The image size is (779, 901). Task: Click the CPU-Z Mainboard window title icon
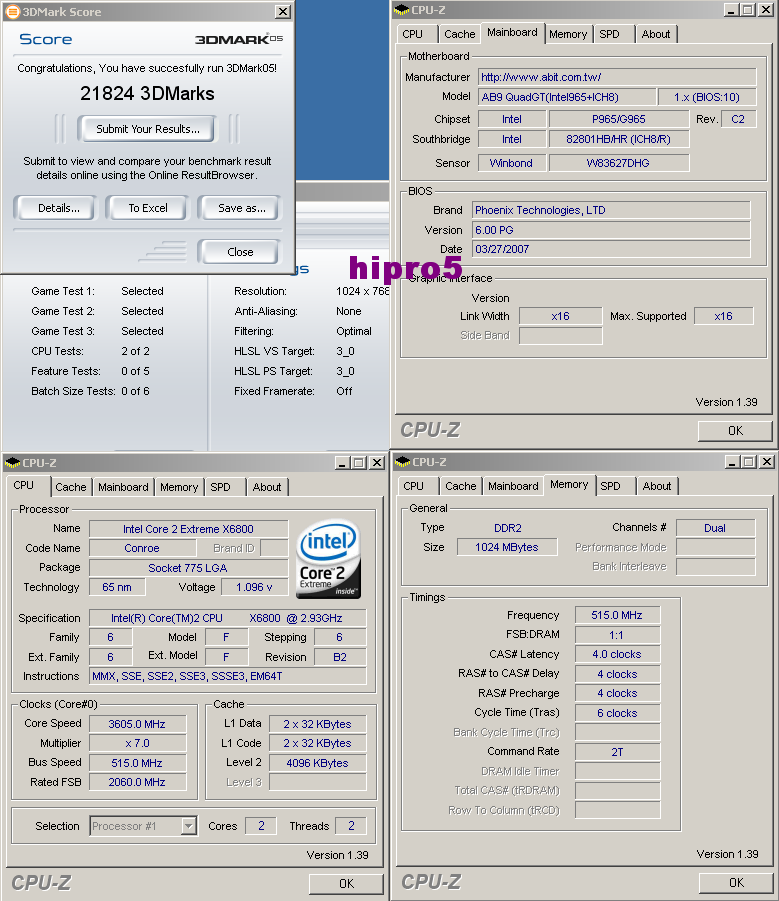click(402, 10)
